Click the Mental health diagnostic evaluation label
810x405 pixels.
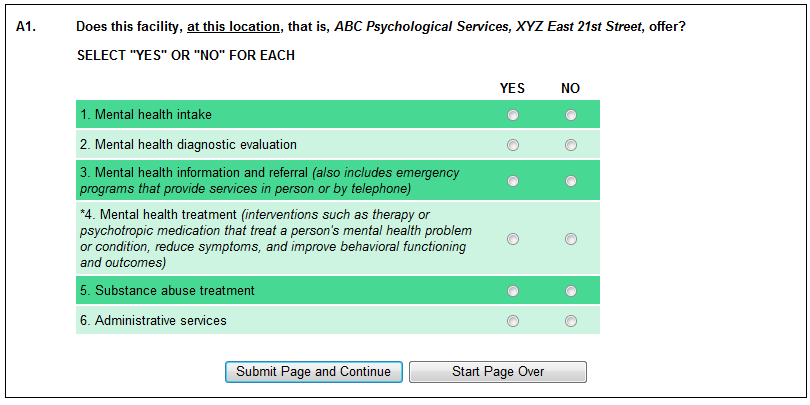click(188, 145)
